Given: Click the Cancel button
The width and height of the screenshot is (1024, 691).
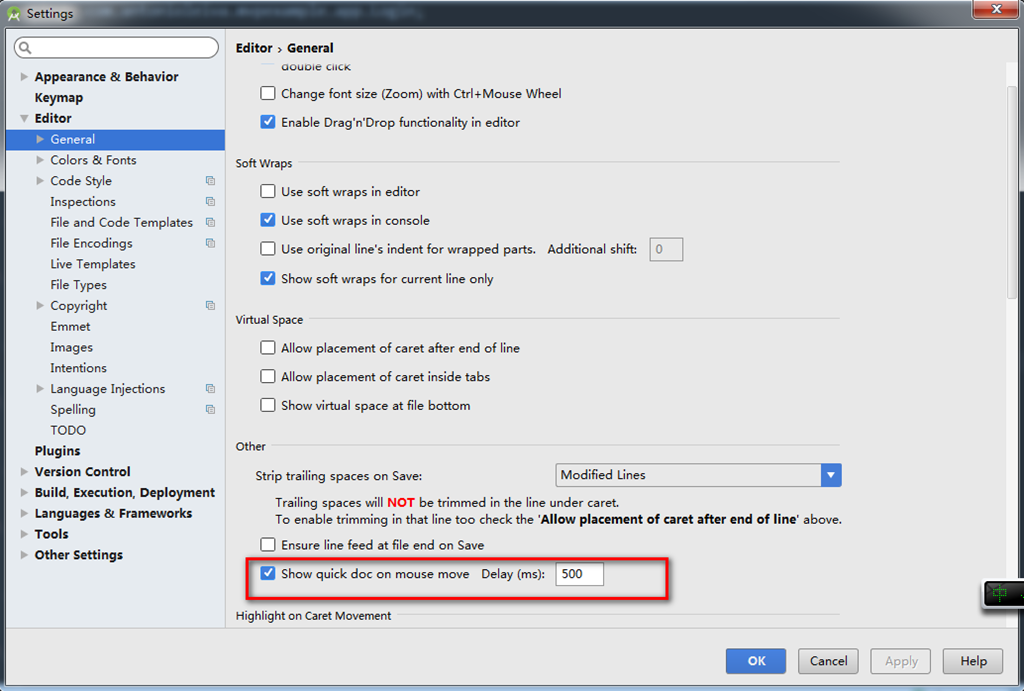Looking at the screenshot, I should [x=828, y=661].
